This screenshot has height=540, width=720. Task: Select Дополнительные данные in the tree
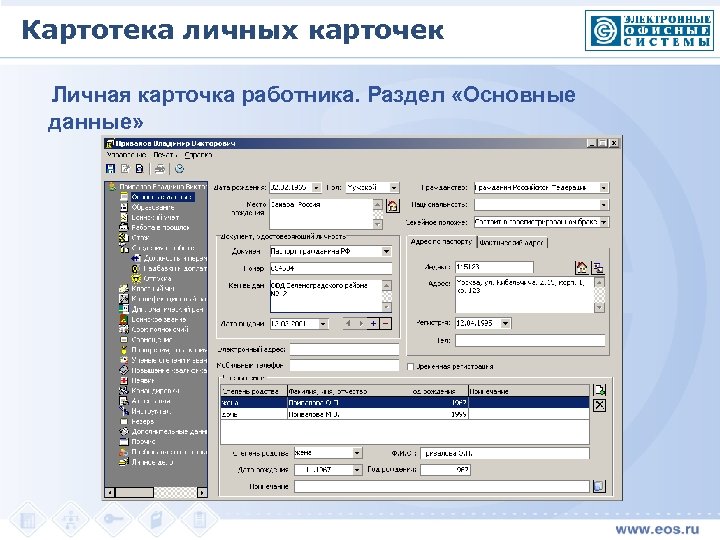(169, 431)
